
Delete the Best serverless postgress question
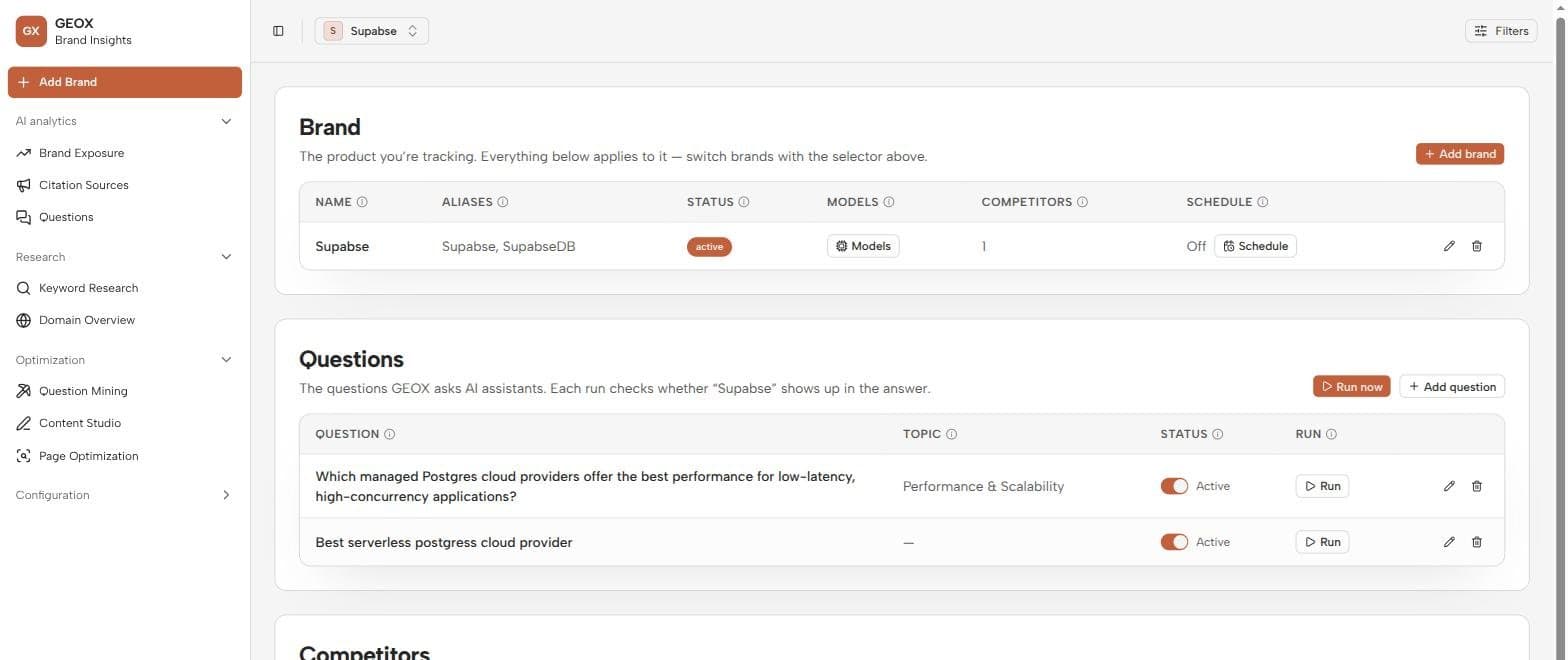pos(1477,542)
